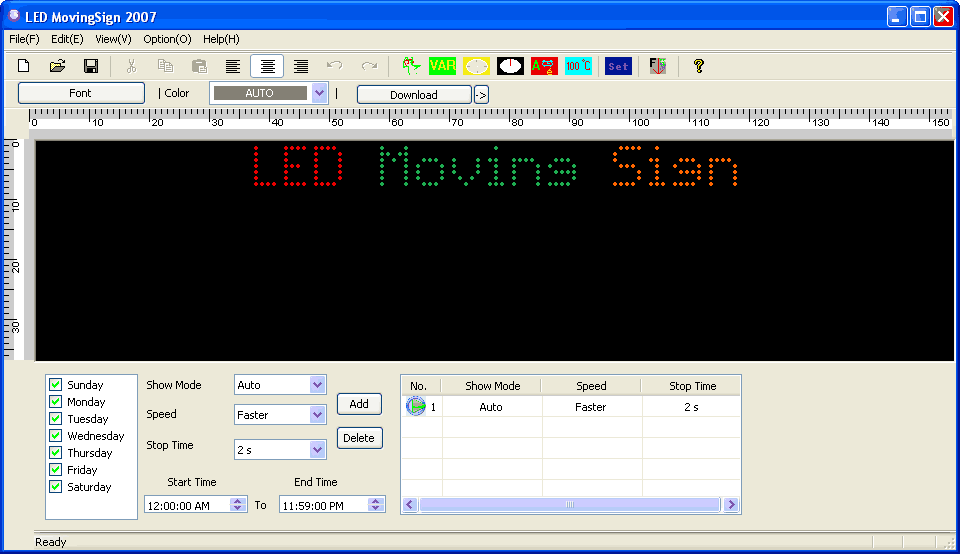The width and height of the screenshot is (960, 554).
Task: Open the Option(O) menu
Action: [167, 39]
